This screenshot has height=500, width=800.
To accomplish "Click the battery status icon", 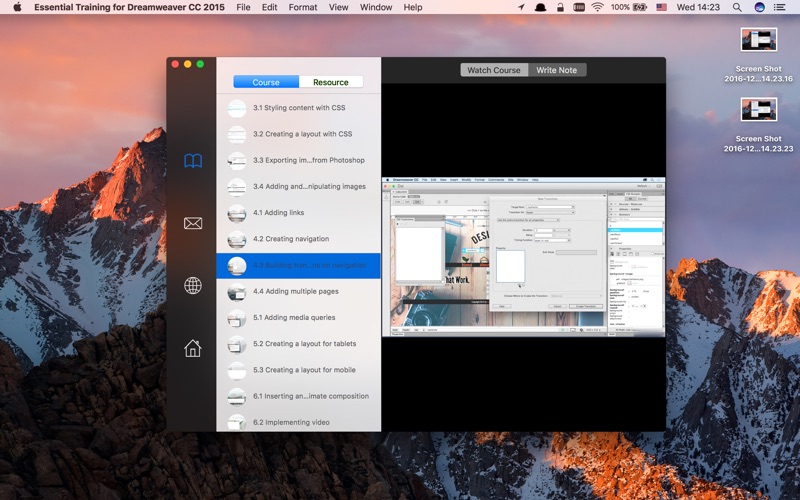I will pos(640,7).
